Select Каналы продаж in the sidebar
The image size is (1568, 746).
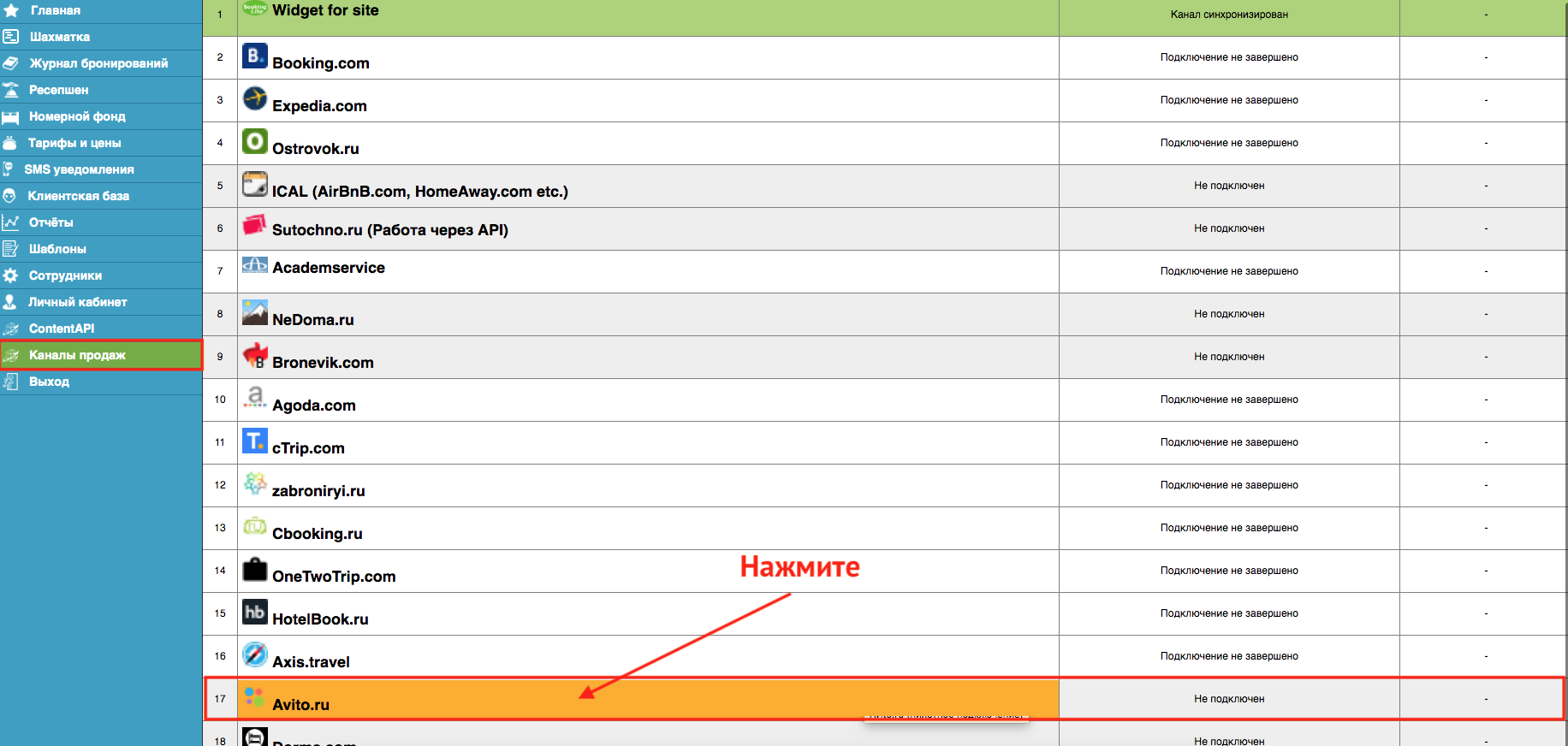point(77,355)
